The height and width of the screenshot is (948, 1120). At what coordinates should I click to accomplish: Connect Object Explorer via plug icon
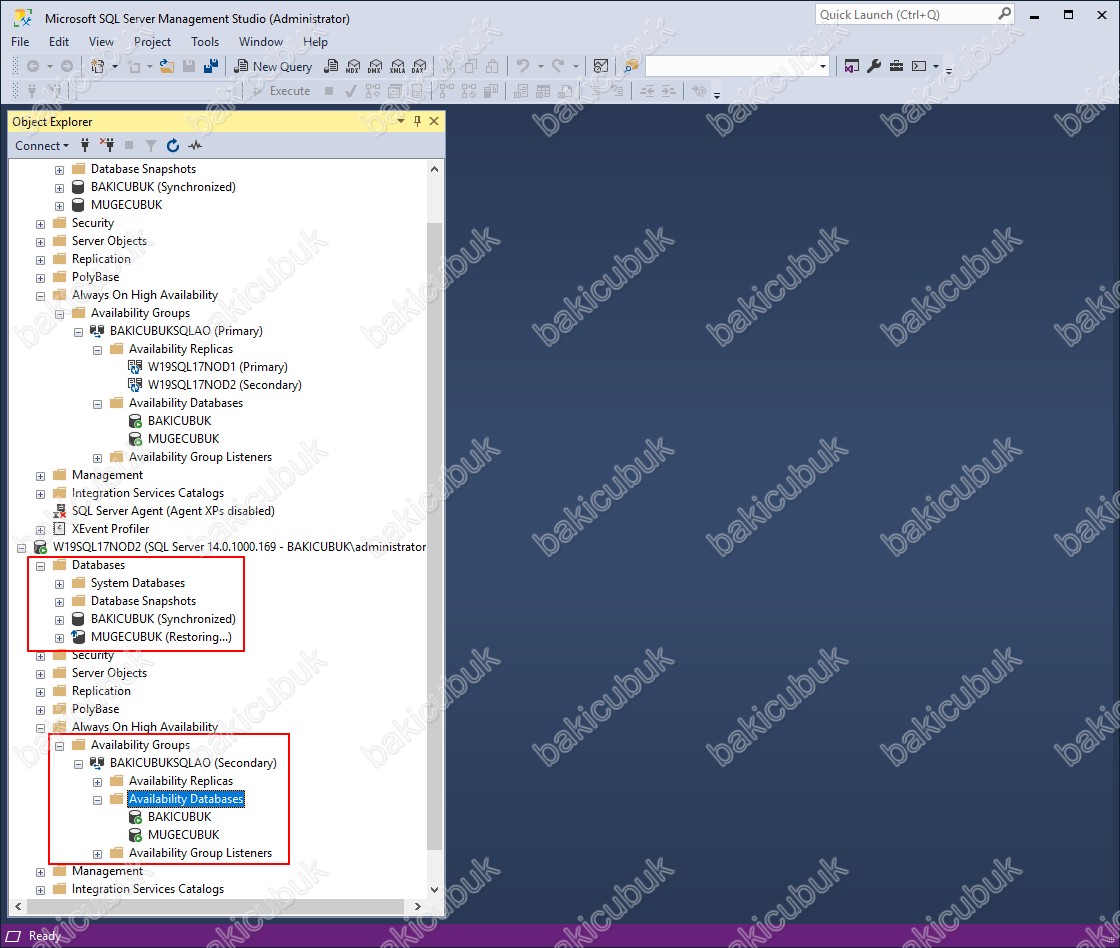(x=85, y=146)
